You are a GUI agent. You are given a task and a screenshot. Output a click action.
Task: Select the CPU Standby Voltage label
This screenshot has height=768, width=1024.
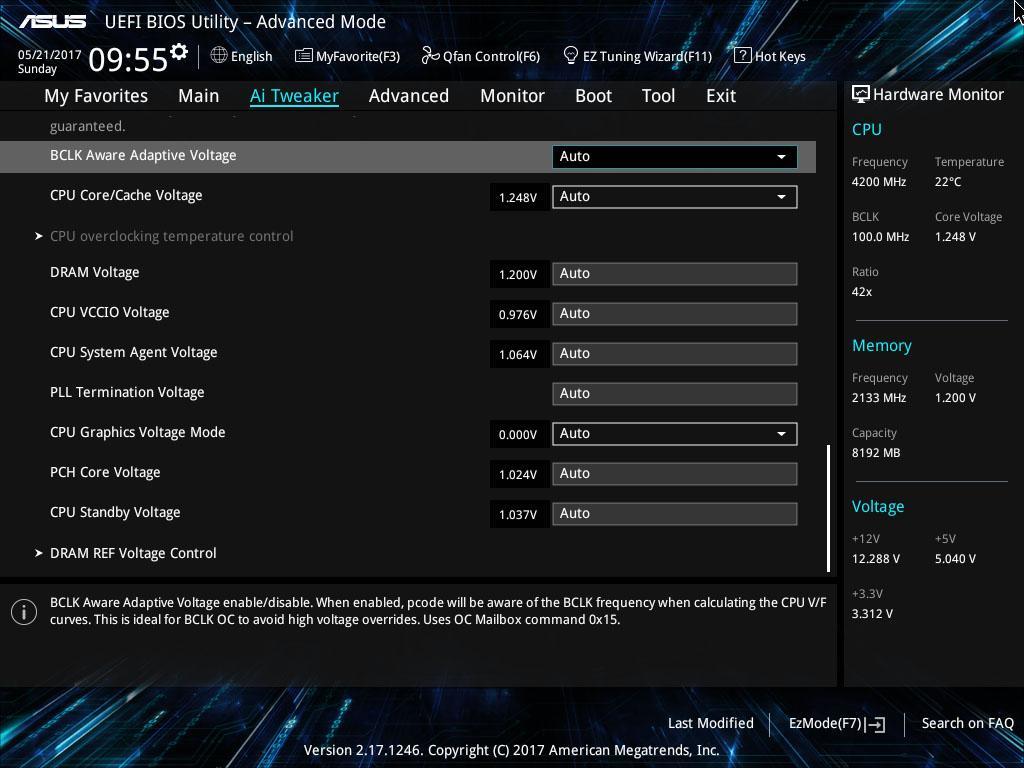pos(115,513)
